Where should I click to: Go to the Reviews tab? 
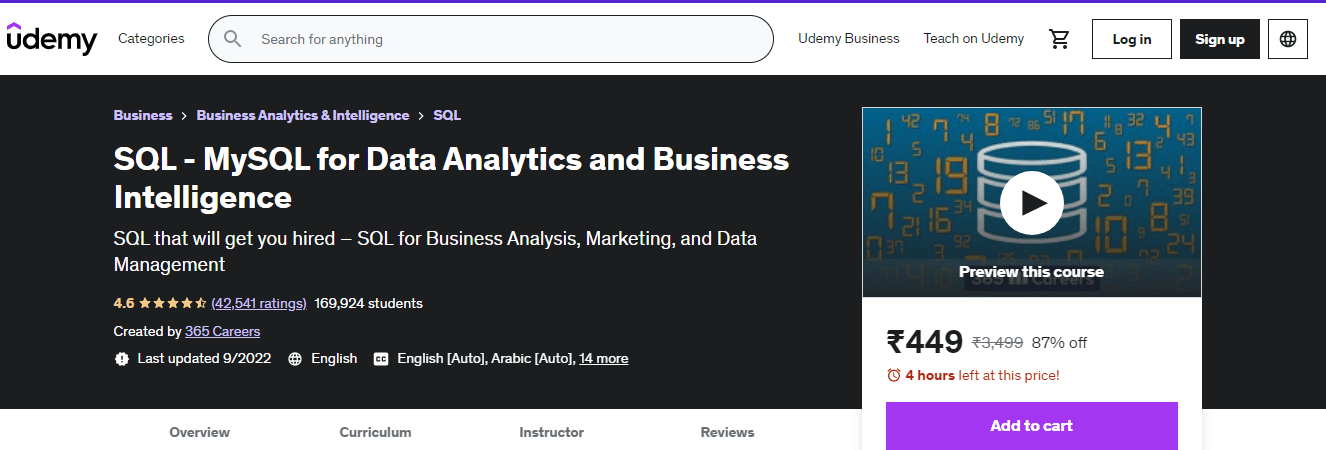[727, 432]
